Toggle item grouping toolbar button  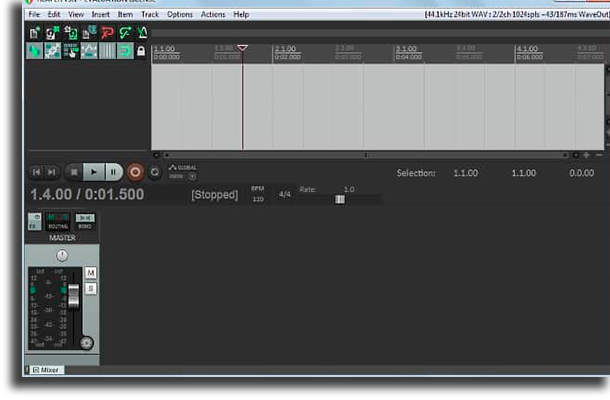pos(53,51)
